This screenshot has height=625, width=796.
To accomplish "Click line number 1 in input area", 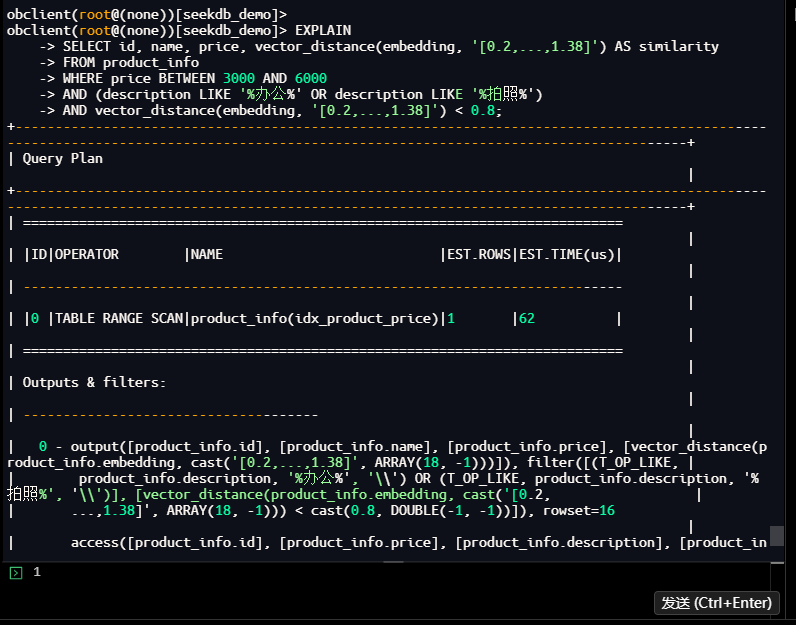I will tap(37, 572).
